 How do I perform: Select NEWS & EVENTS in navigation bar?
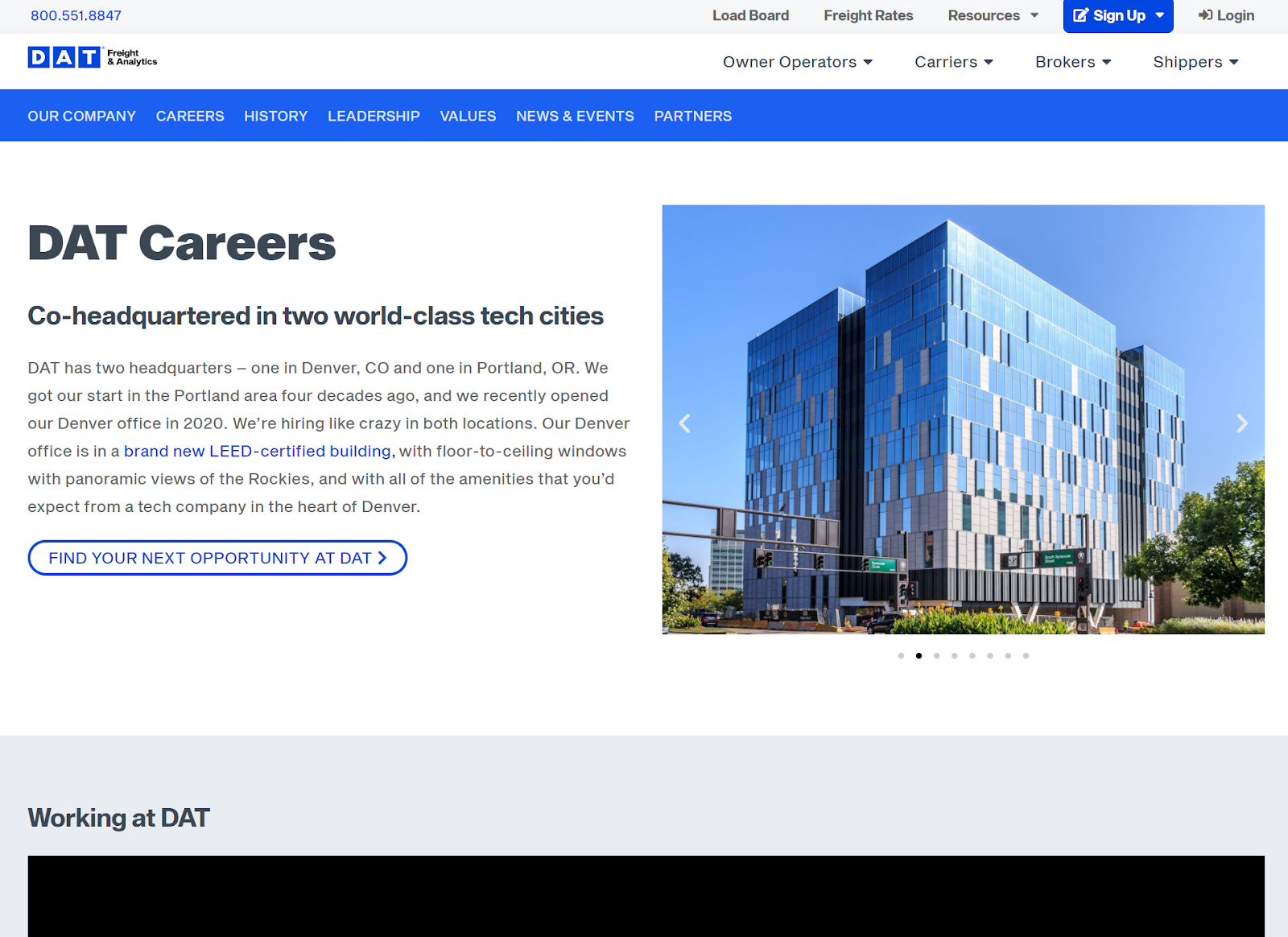click(x=575, y=116)
